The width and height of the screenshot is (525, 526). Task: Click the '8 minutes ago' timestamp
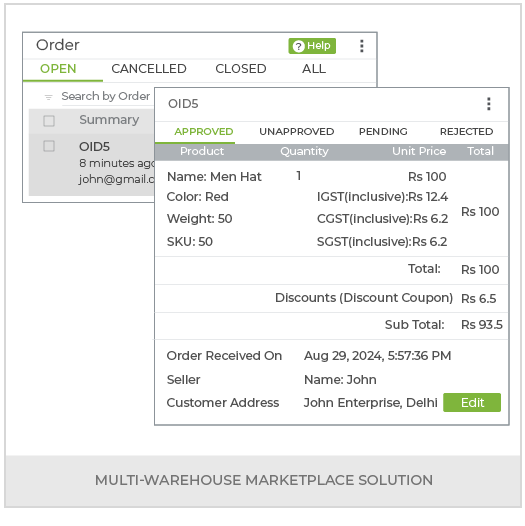click(116, 163)
